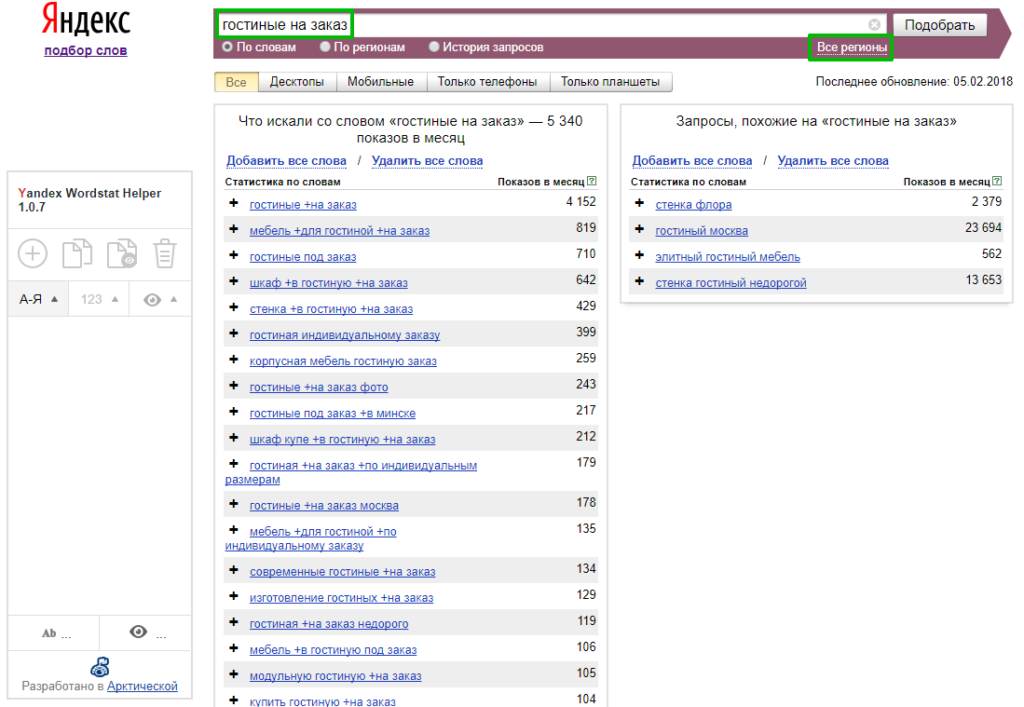This screenshot has width=1024, height=707.
Task: Add элитный гостиный мебель with plus icon
Action: 639,255
